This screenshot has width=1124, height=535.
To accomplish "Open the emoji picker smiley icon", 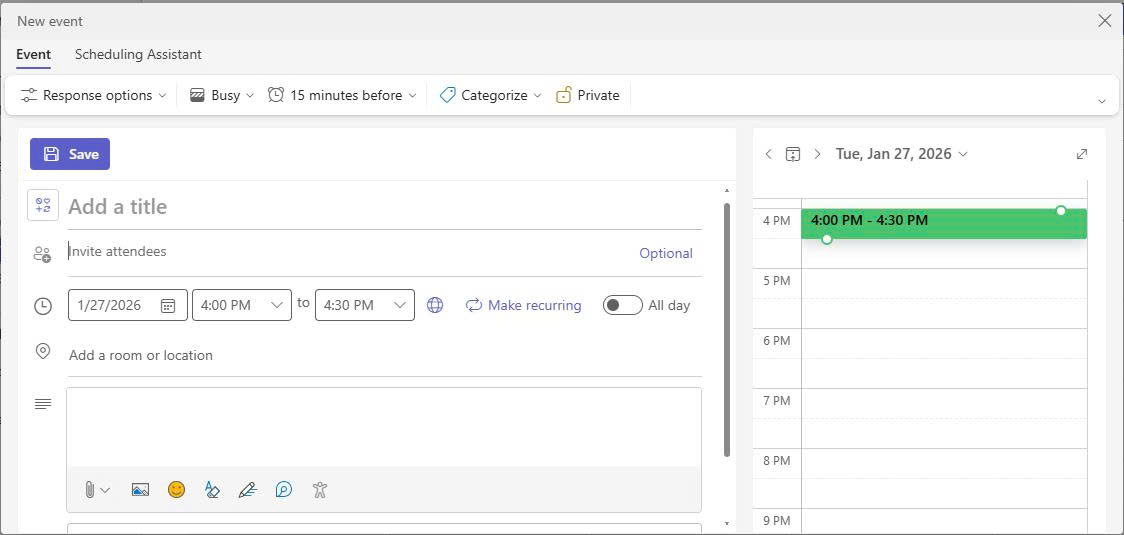I will (x=176, y=490).
